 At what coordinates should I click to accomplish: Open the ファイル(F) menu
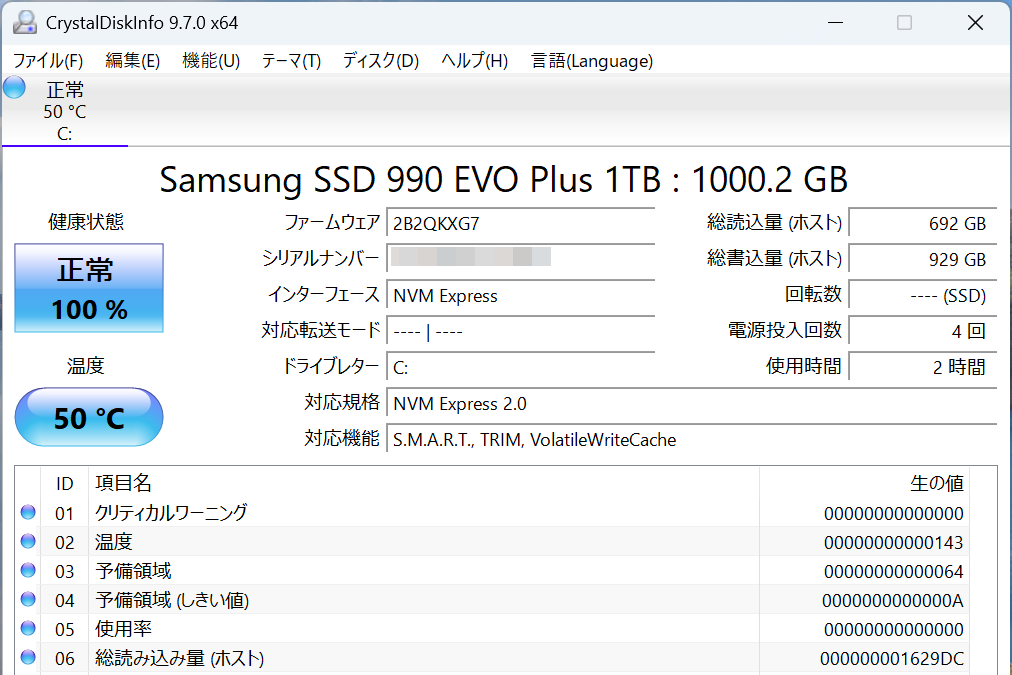pyautogui.click(x=48, y=61)
